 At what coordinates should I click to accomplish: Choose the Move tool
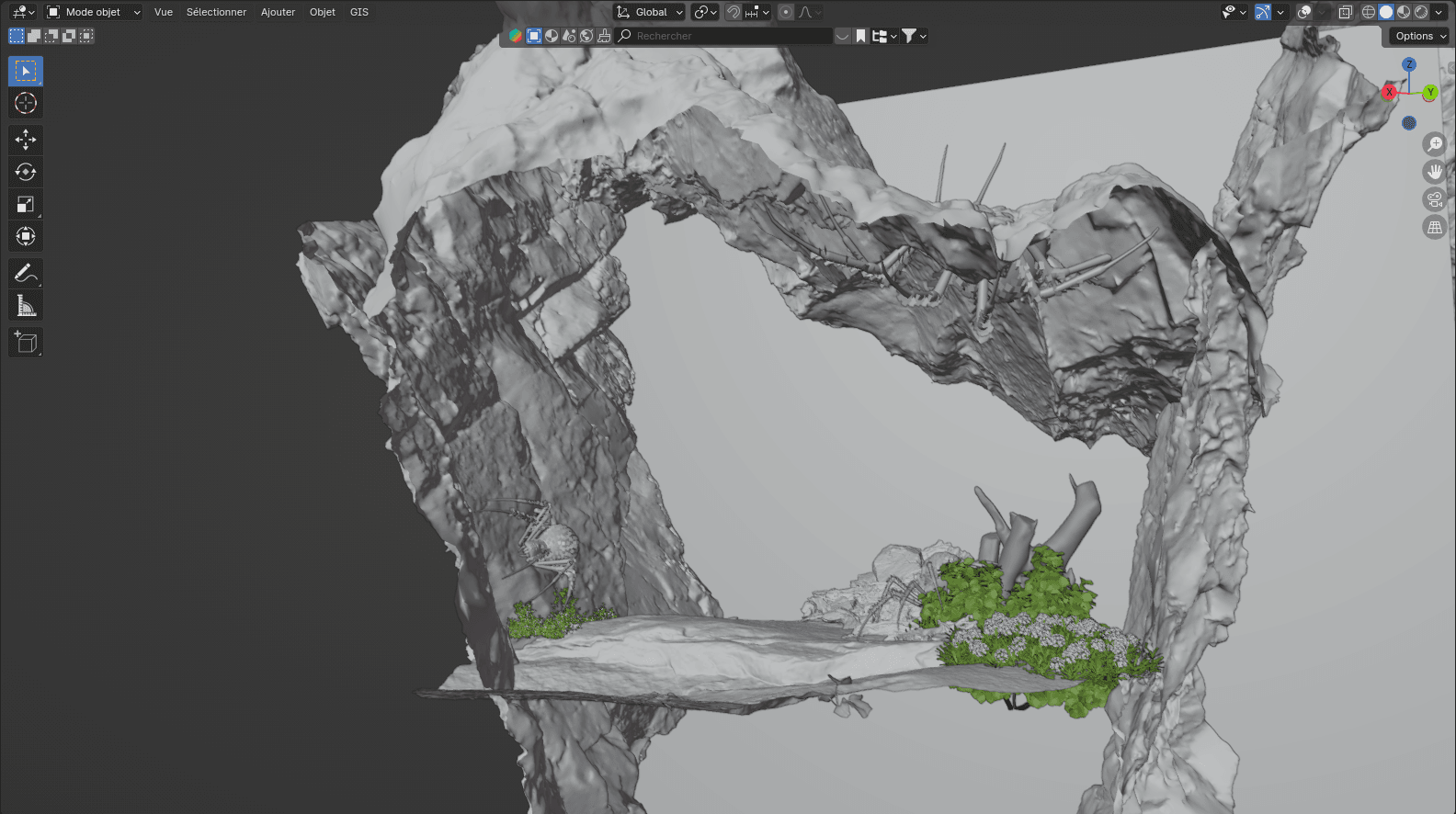click(x=26, y=140)
